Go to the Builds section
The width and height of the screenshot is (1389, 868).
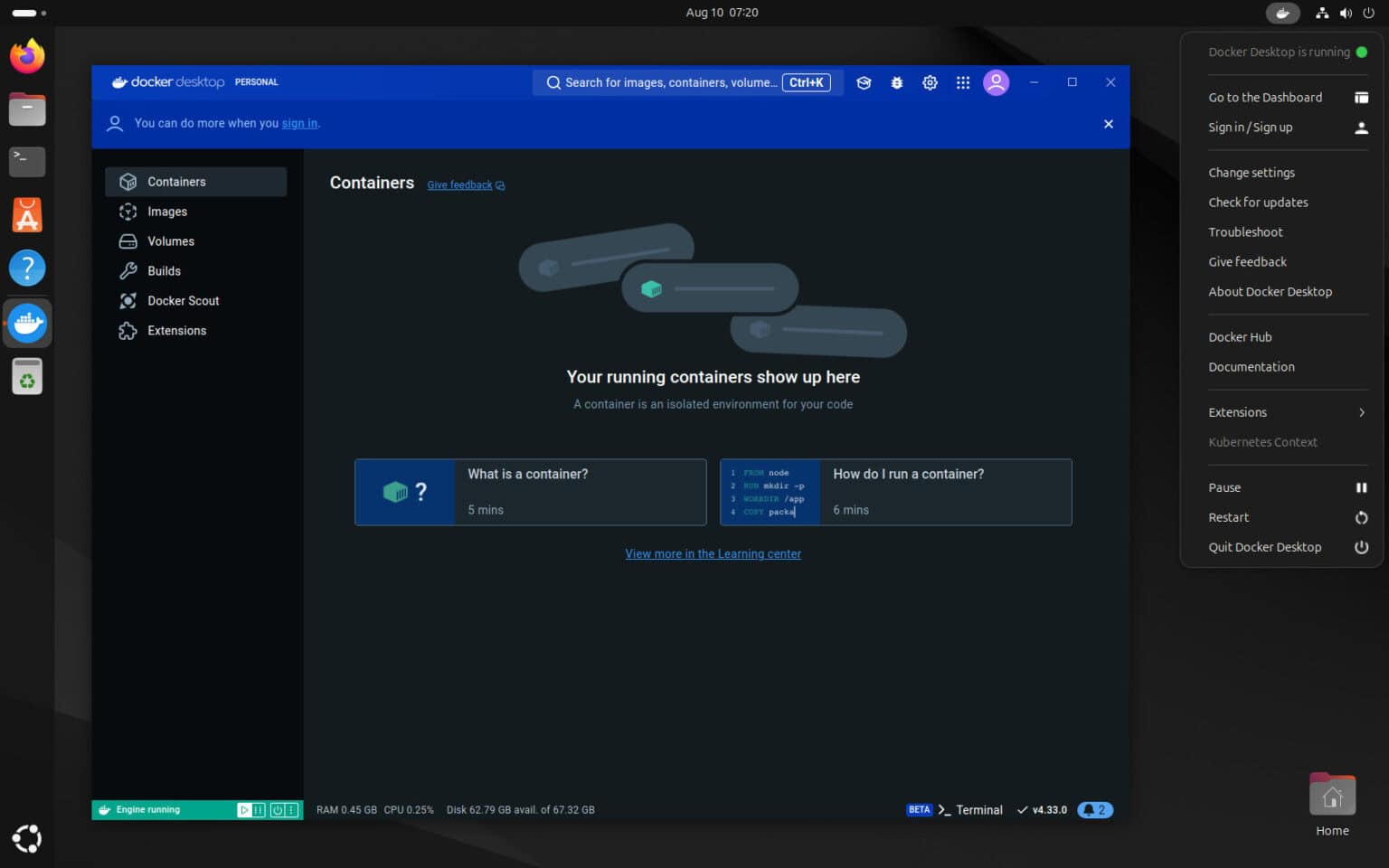tap(164, 270)
